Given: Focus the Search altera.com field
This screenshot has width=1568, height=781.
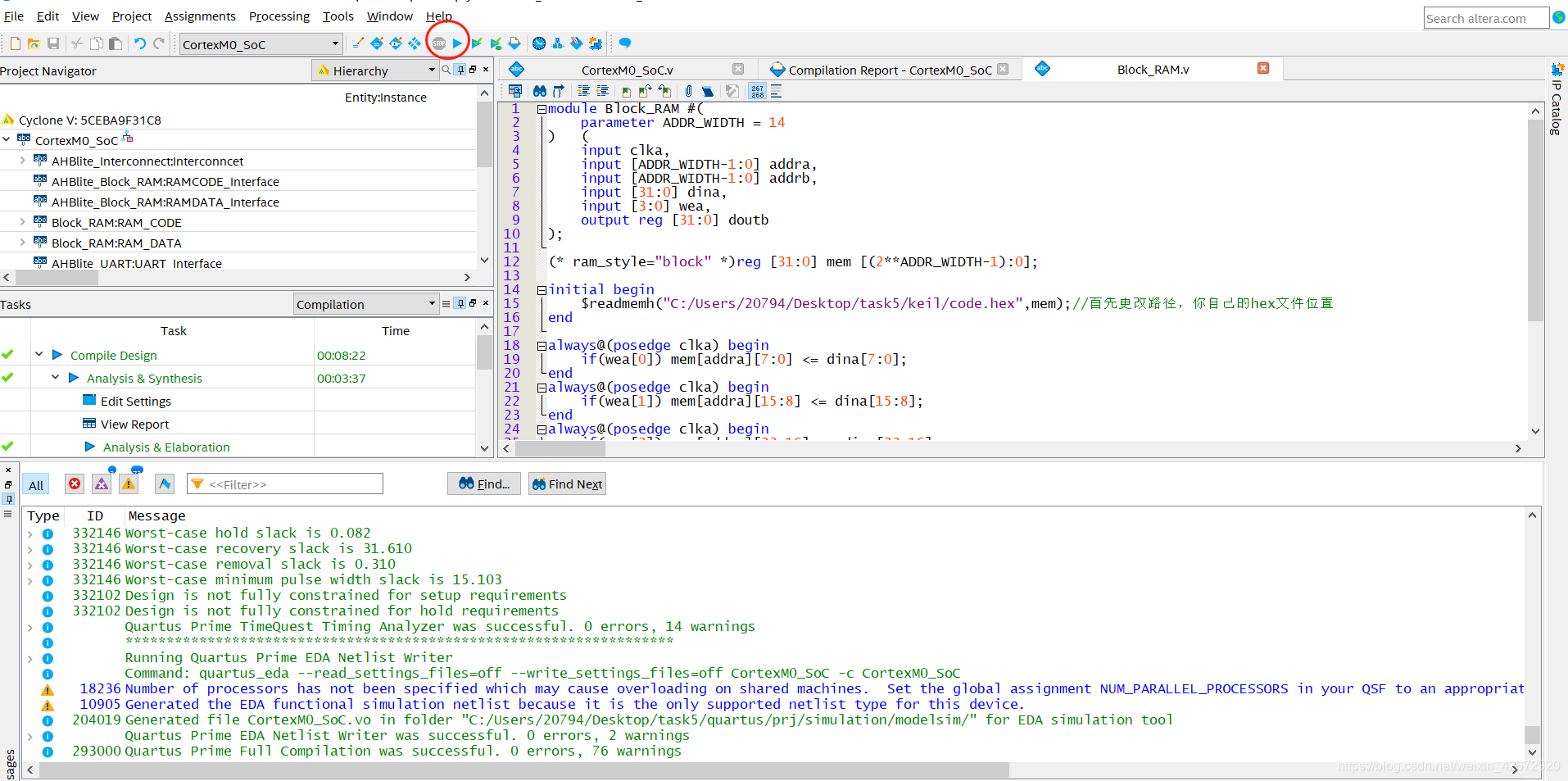Looking at the screenshot, I should coord(1486,18).
